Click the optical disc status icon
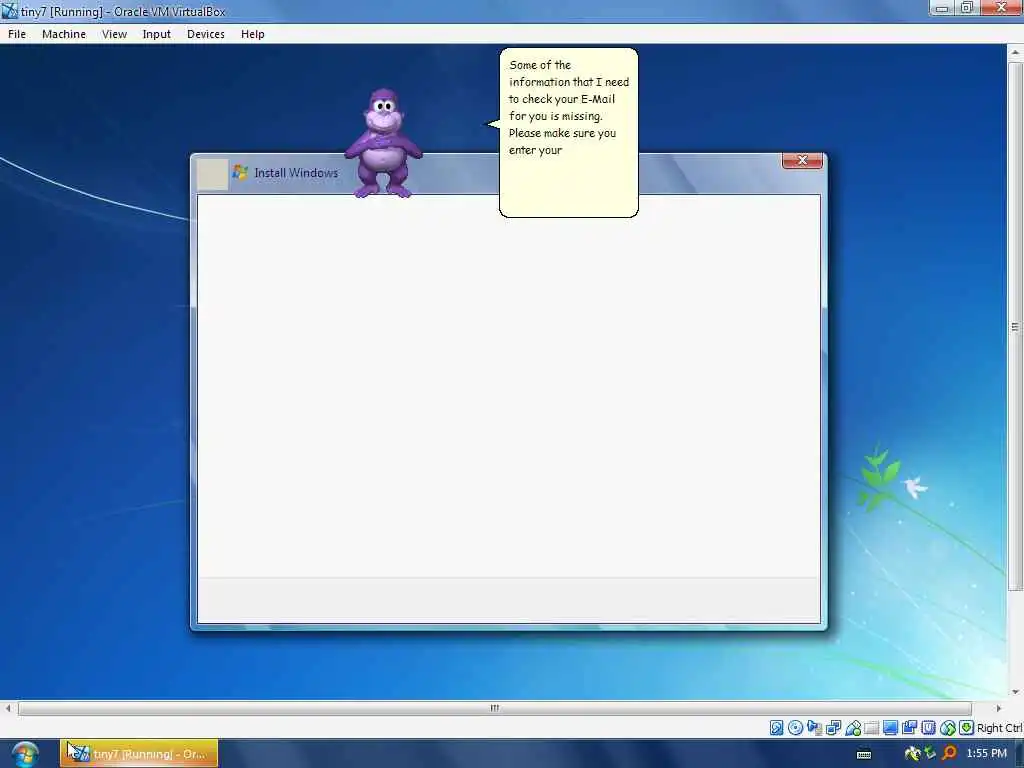This screenshot has width=1024, height=768. pos(795,728)
